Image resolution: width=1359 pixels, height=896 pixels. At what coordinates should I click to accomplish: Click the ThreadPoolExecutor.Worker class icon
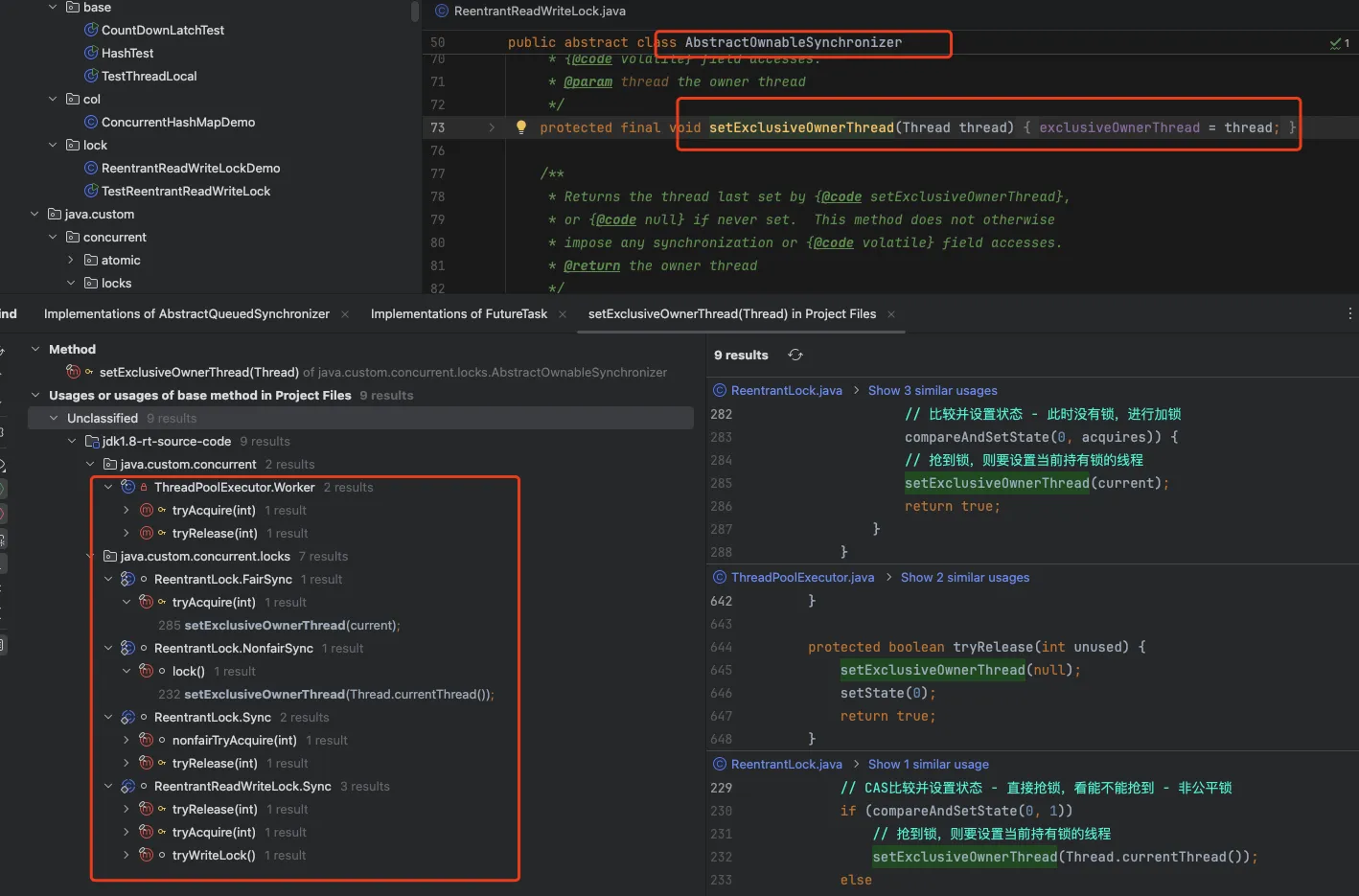coord(127,487)
